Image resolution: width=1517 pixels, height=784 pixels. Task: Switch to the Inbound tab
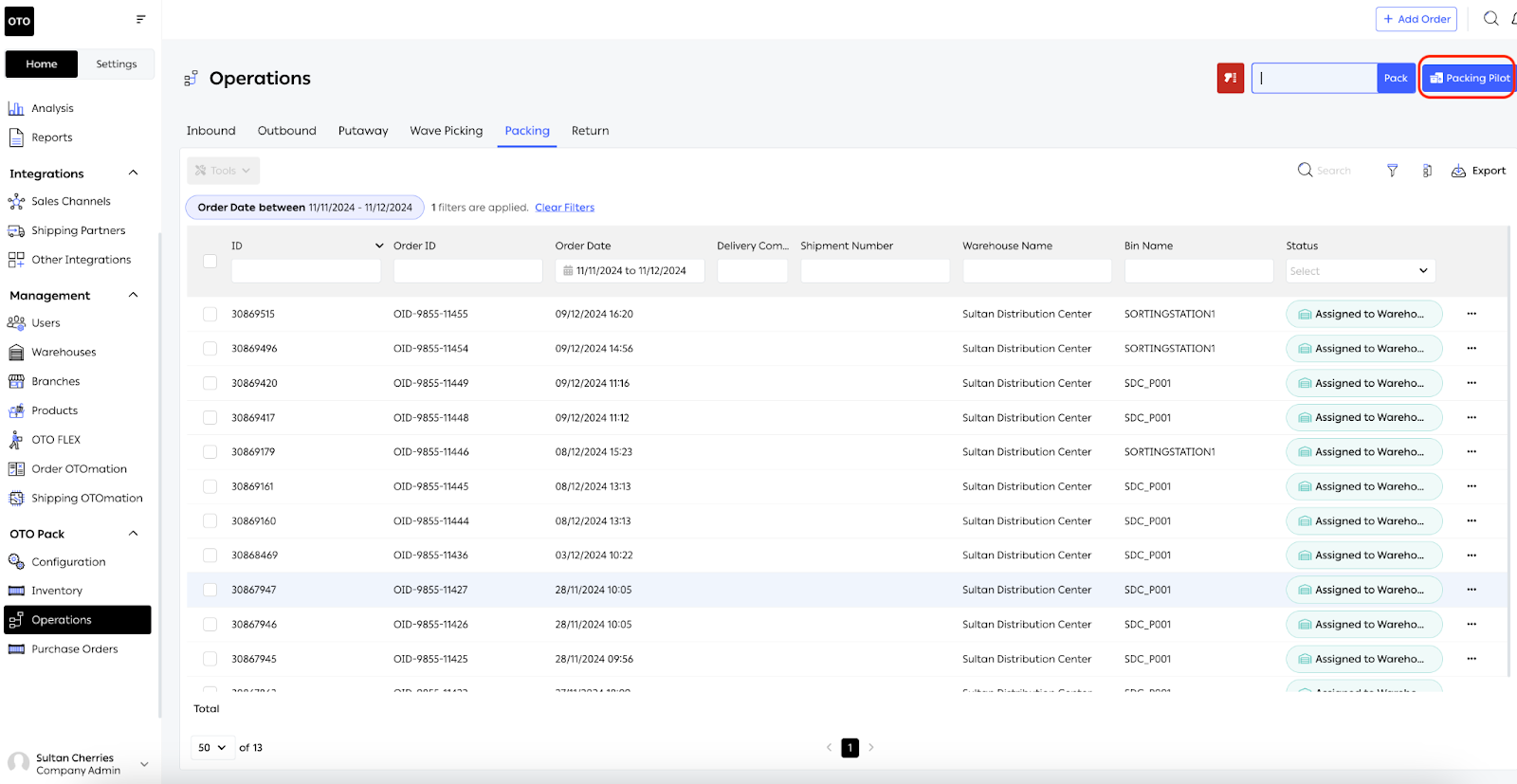click(x=210, y=131)
